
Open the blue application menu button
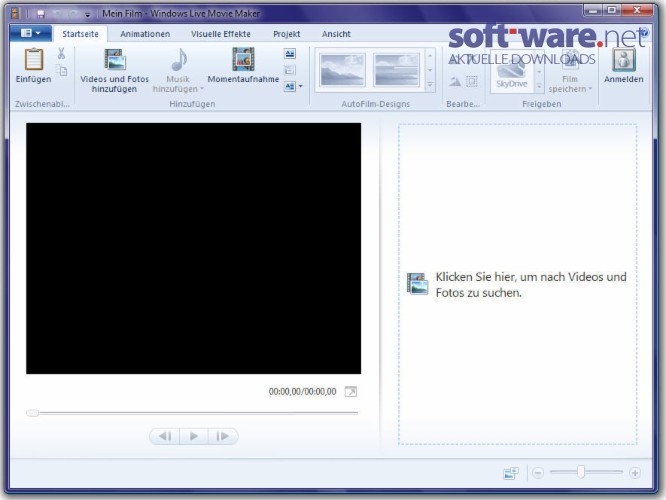tap(31, 33)
